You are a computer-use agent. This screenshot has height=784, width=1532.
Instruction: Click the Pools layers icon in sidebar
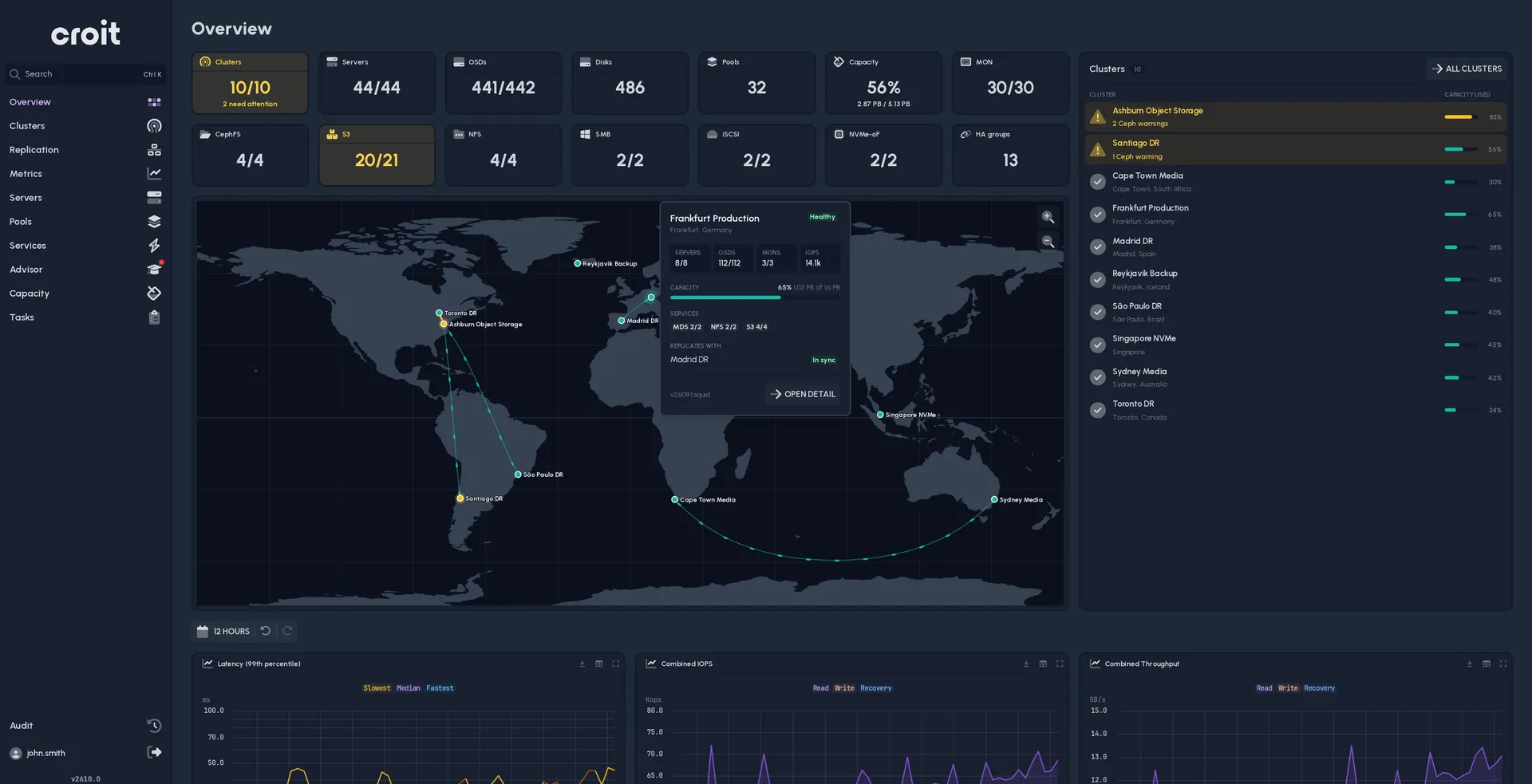154,222
